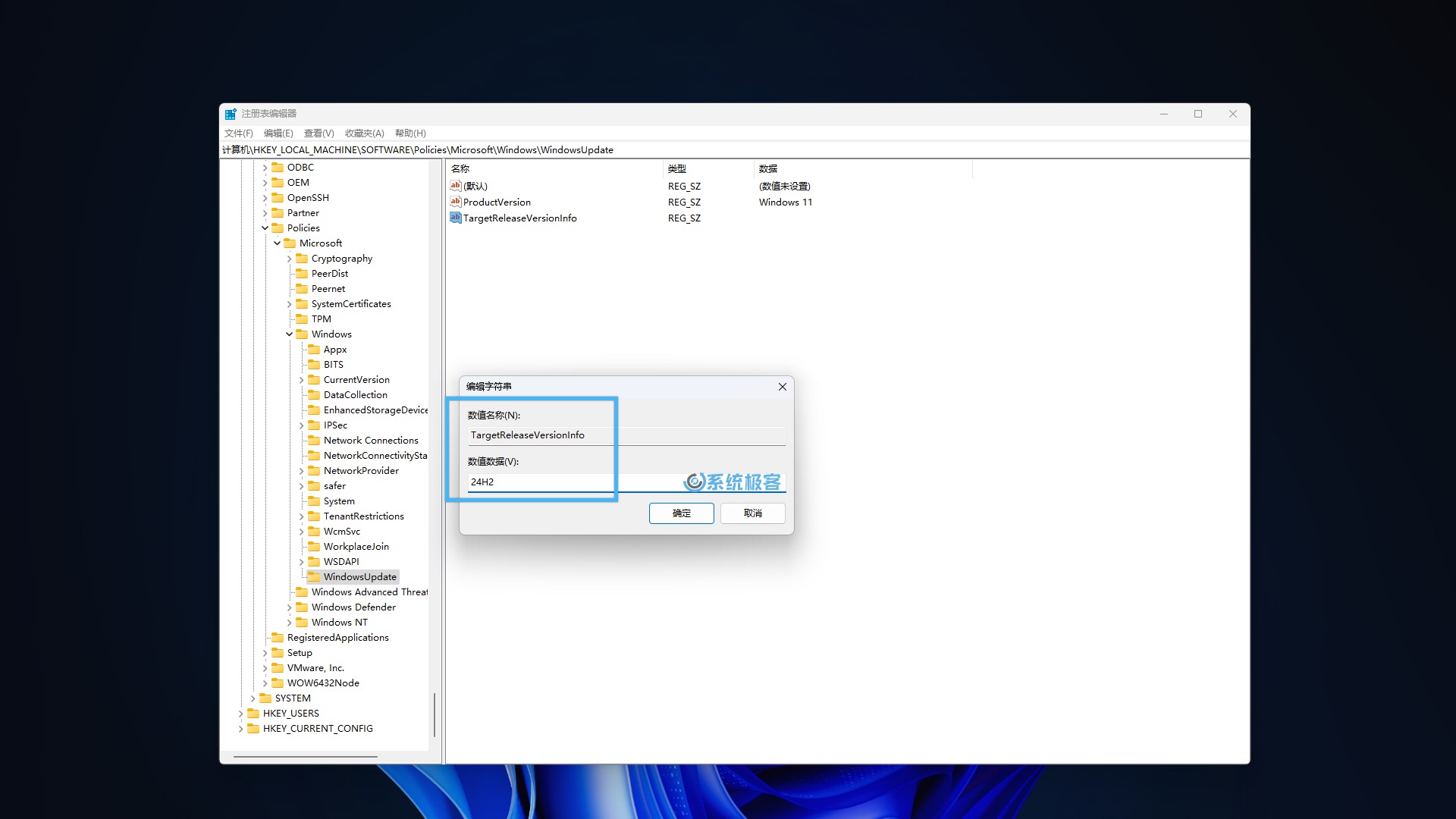This screenshot has width=1456, height=819.
Task: Select the OEM folder icon
Action: 278,183
